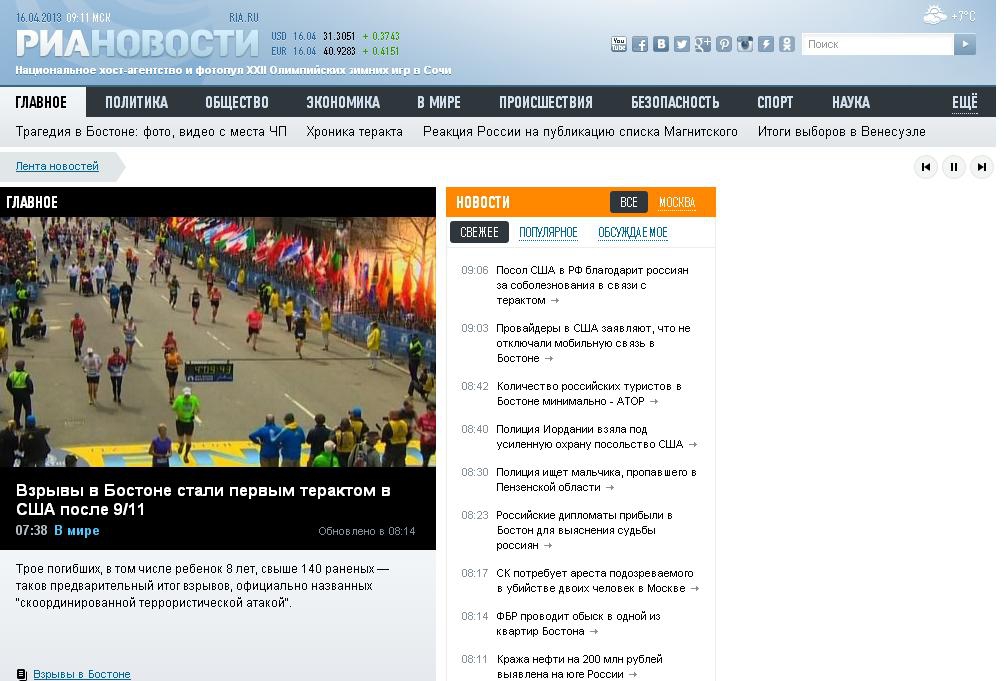
Task: Click the document icon beside Взрывы в Бостоне
Action: coord(22,674)
